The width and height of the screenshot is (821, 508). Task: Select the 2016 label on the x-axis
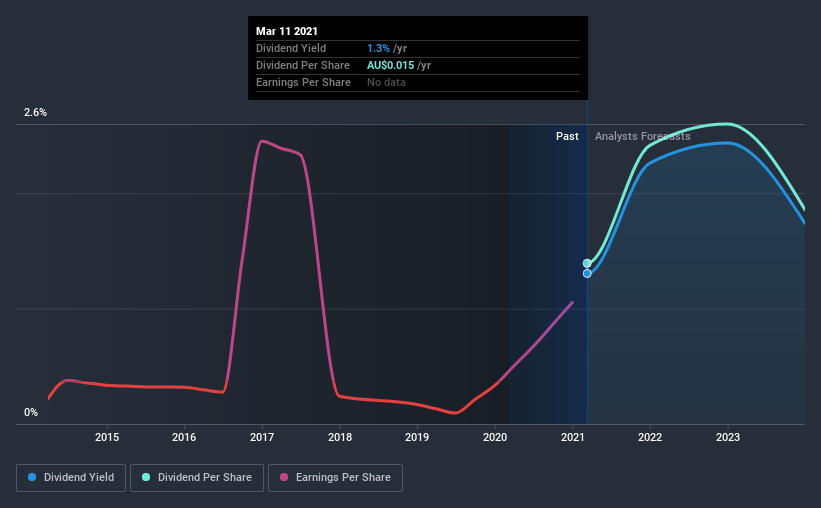click(184, 437)
